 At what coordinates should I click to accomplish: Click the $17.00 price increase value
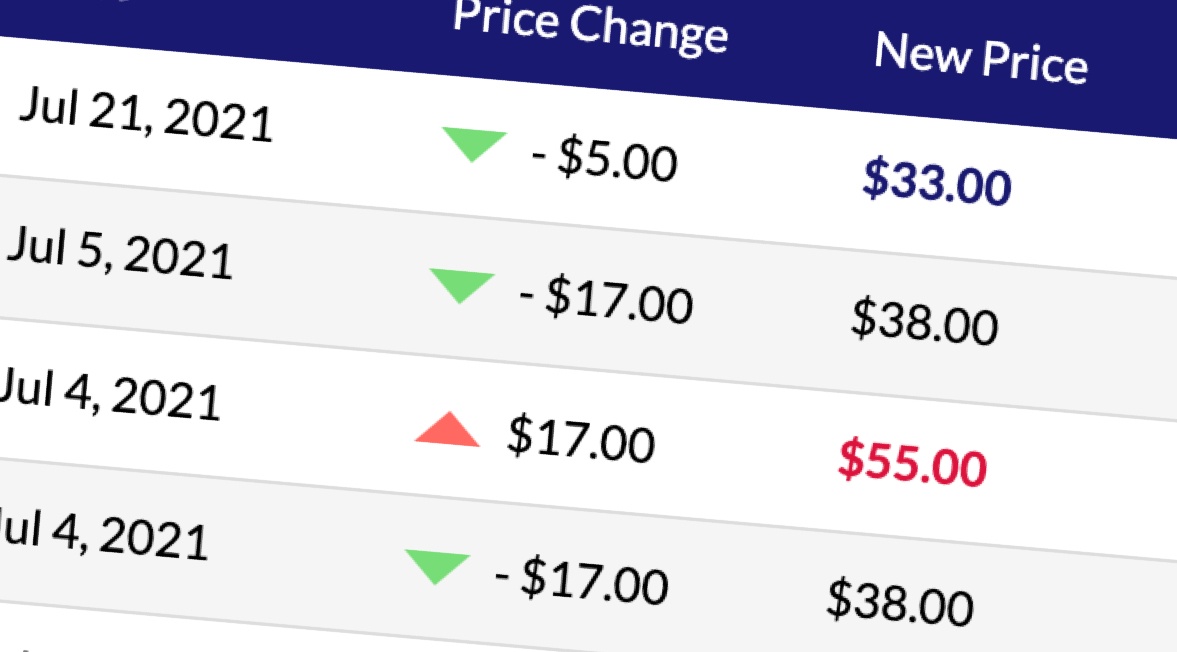click(x=580, y=440)
